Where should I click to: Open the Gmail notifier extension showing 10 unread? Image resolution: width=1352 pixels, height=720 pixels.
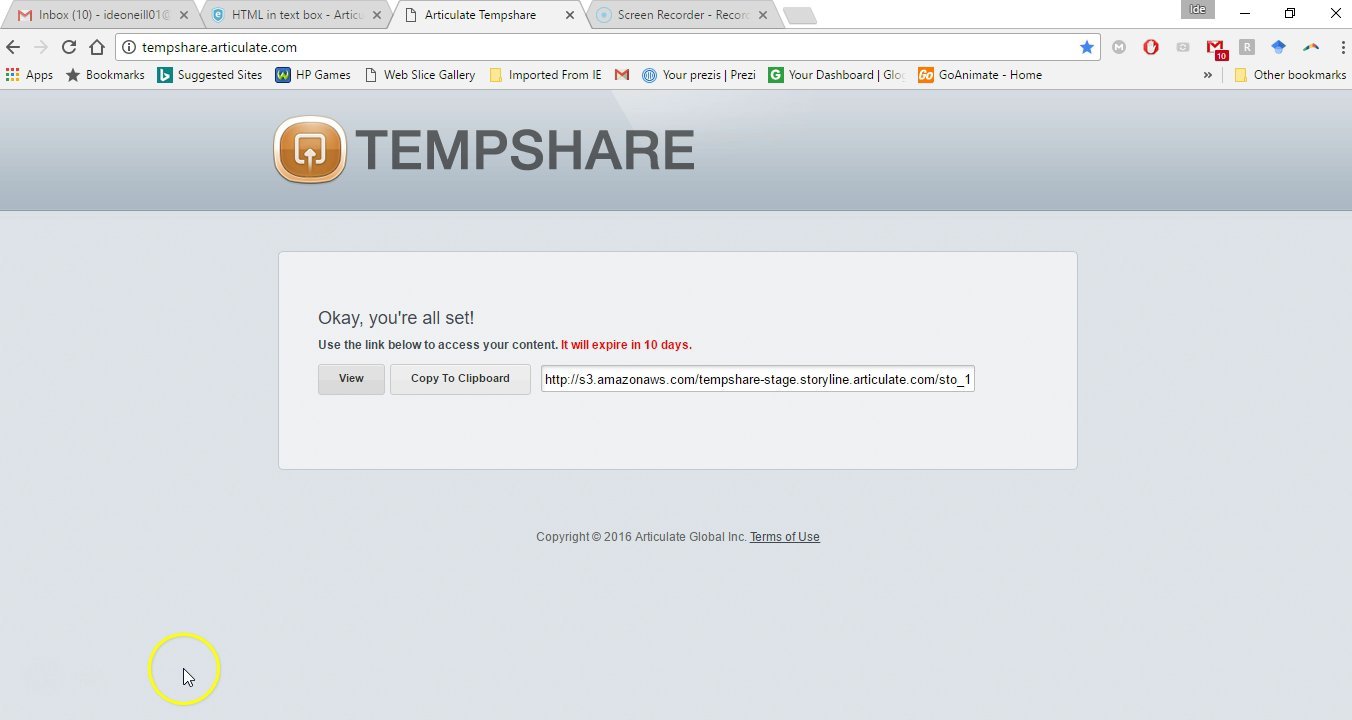pyautogui.click(x=1214, y=47)
